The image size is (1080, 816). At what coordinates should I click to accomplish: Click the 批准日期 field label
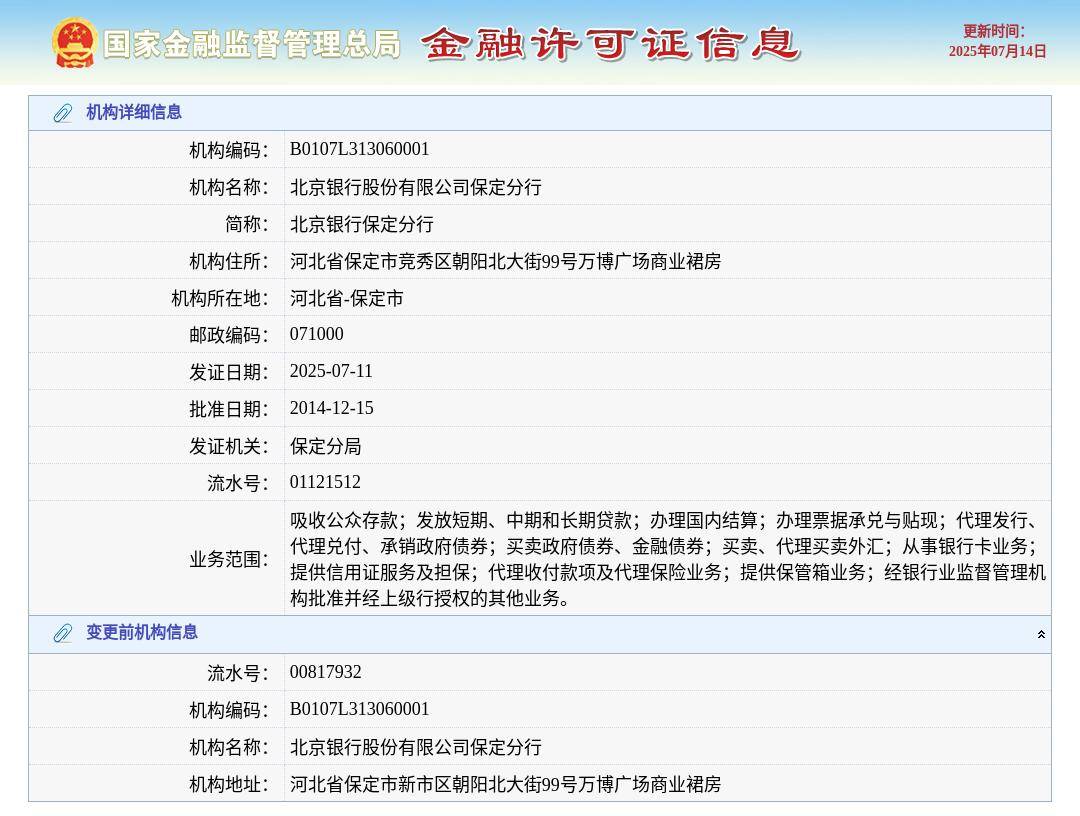[229, 409]
